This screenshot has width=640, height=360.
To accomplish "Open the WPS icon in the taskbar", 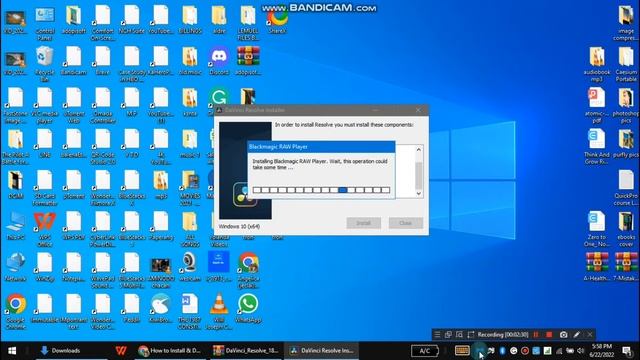I will coord(121,351).
